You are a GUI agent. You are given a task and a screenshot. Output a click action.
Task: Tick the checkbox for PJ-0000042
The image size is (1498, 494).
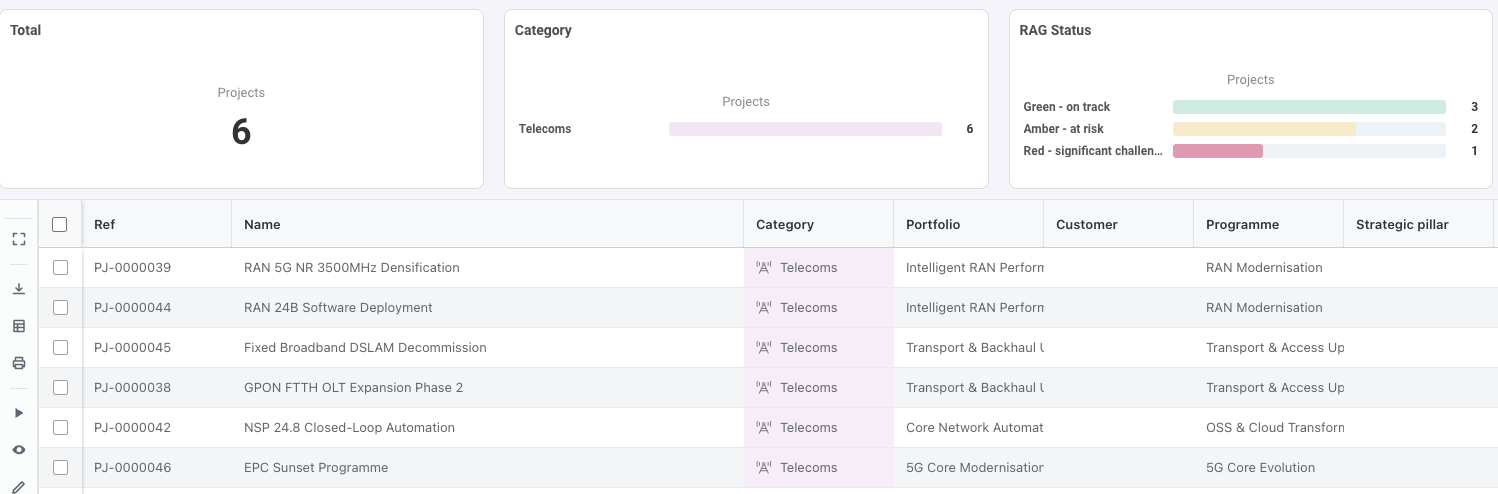coord(60,428)
